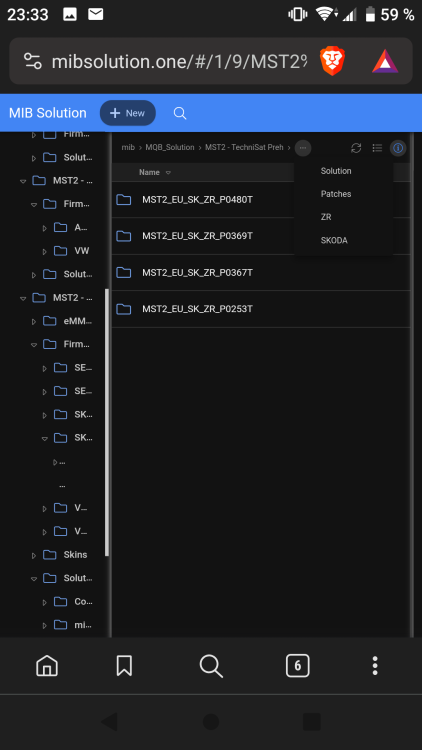Go to MST2 - TechniSat Preh breadcrumb

(x=244, y=147)
